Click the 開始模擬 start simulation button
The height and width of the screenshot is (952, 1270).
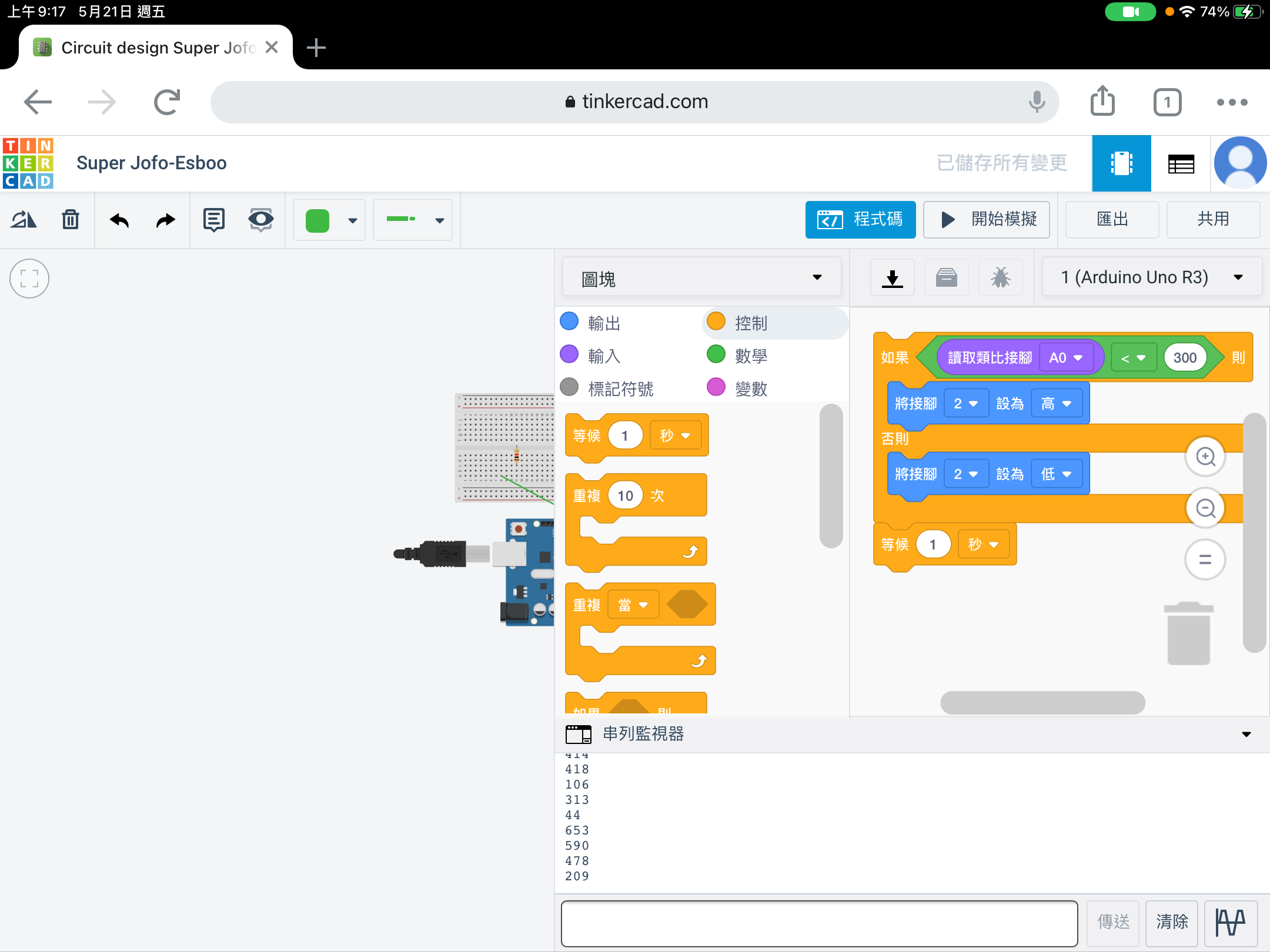pos(987,220)
